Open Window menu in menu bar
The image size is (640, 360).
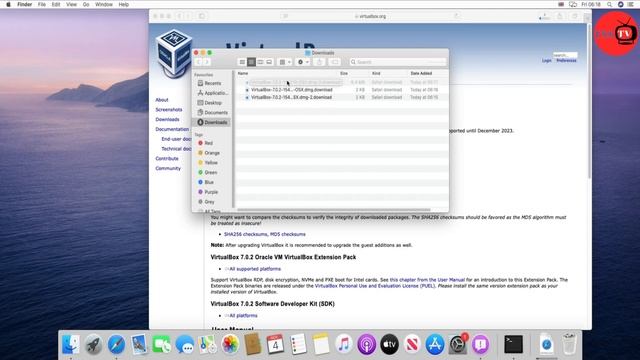click(104, 4)
